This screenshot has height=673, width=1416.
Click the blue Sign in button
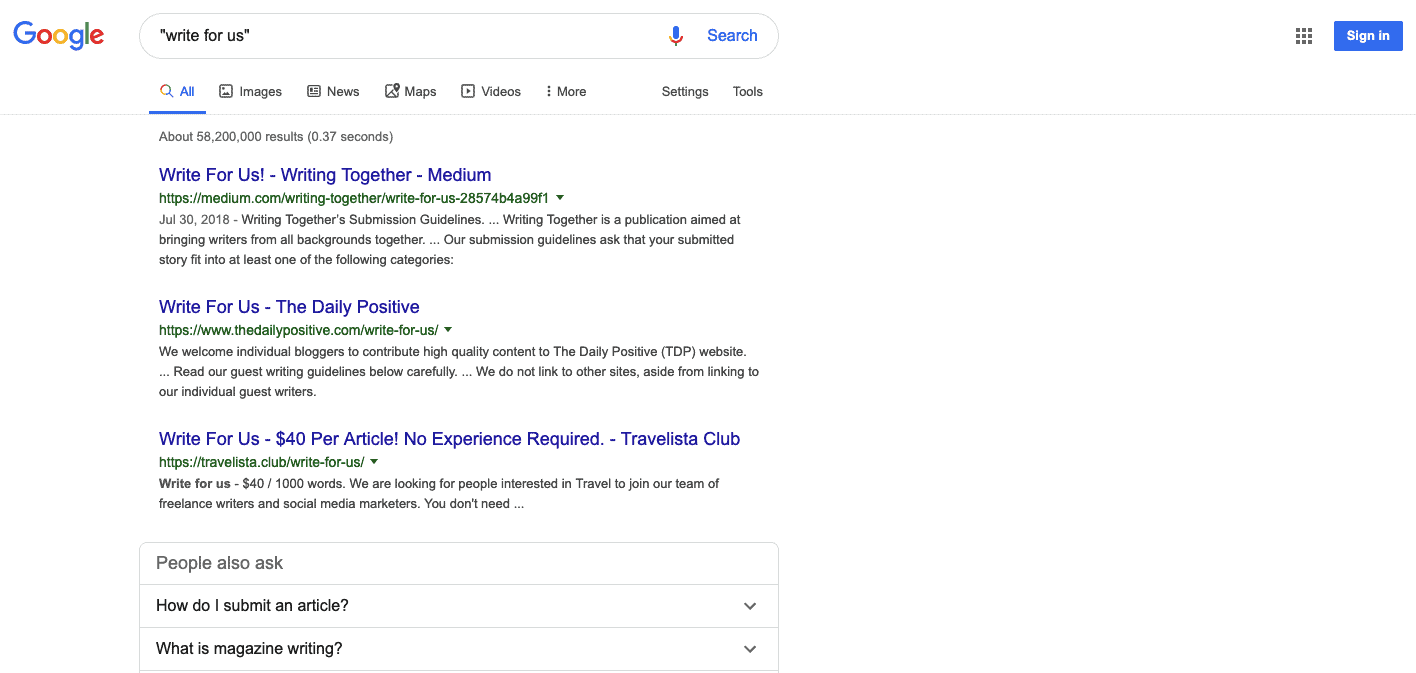click(1368, 35)
